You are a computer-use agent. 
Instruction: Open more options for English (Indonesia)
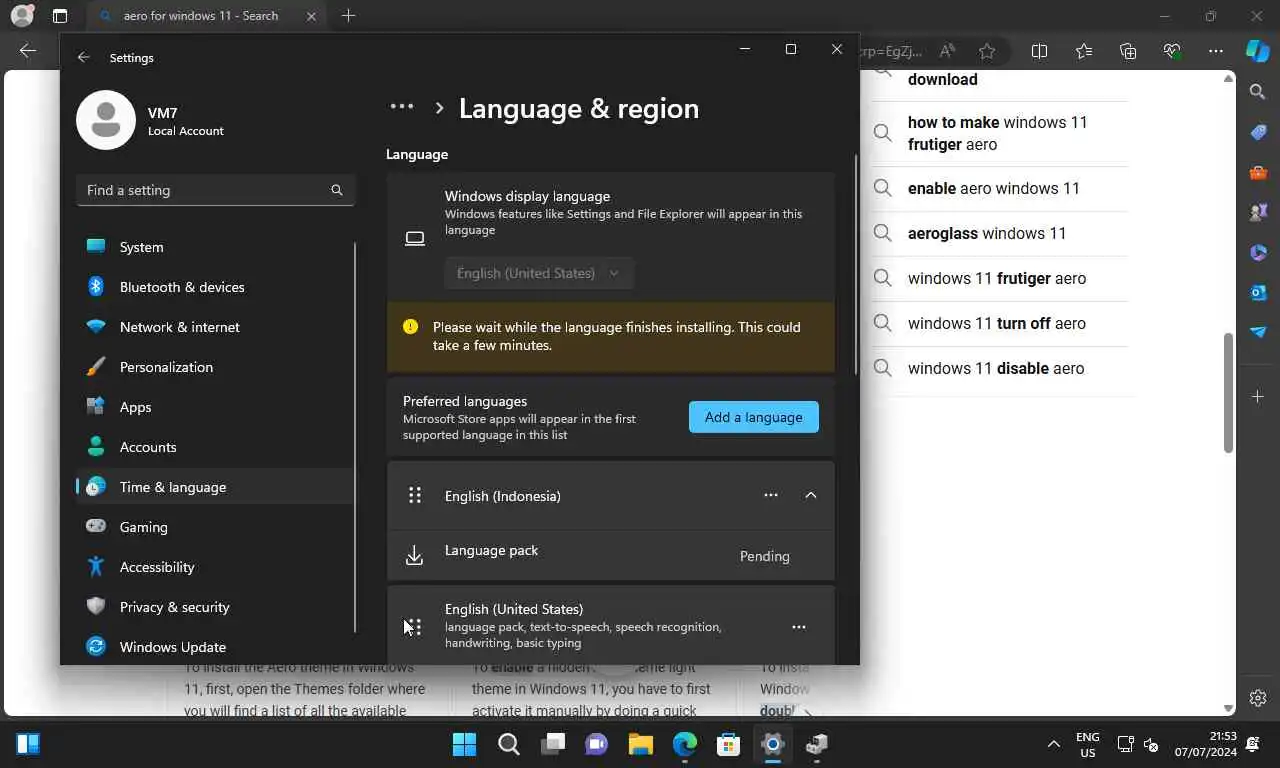pyautogui.click(x=771, y=495)
